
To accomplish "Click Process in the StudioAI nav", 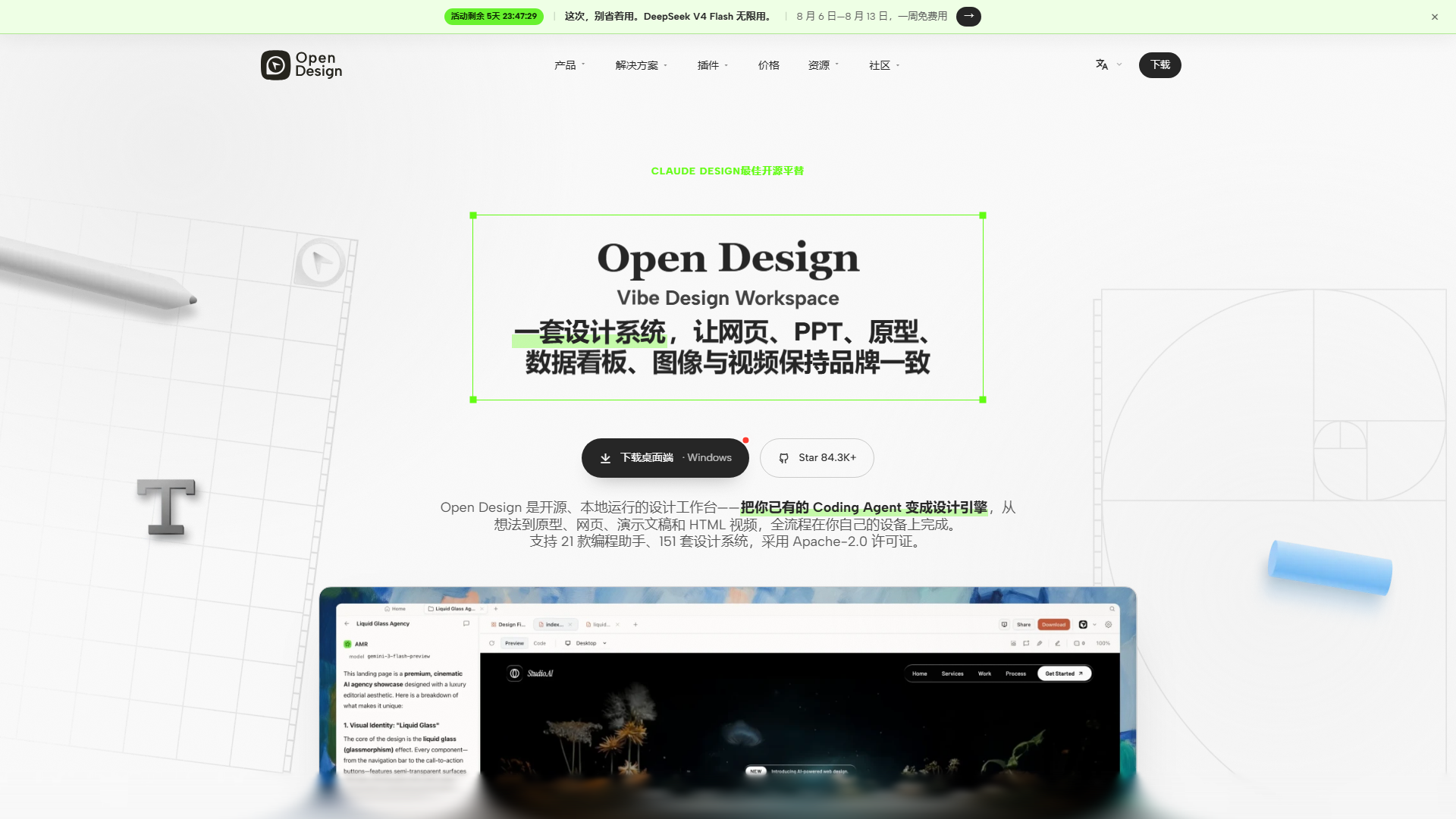I will point(1015,673).
